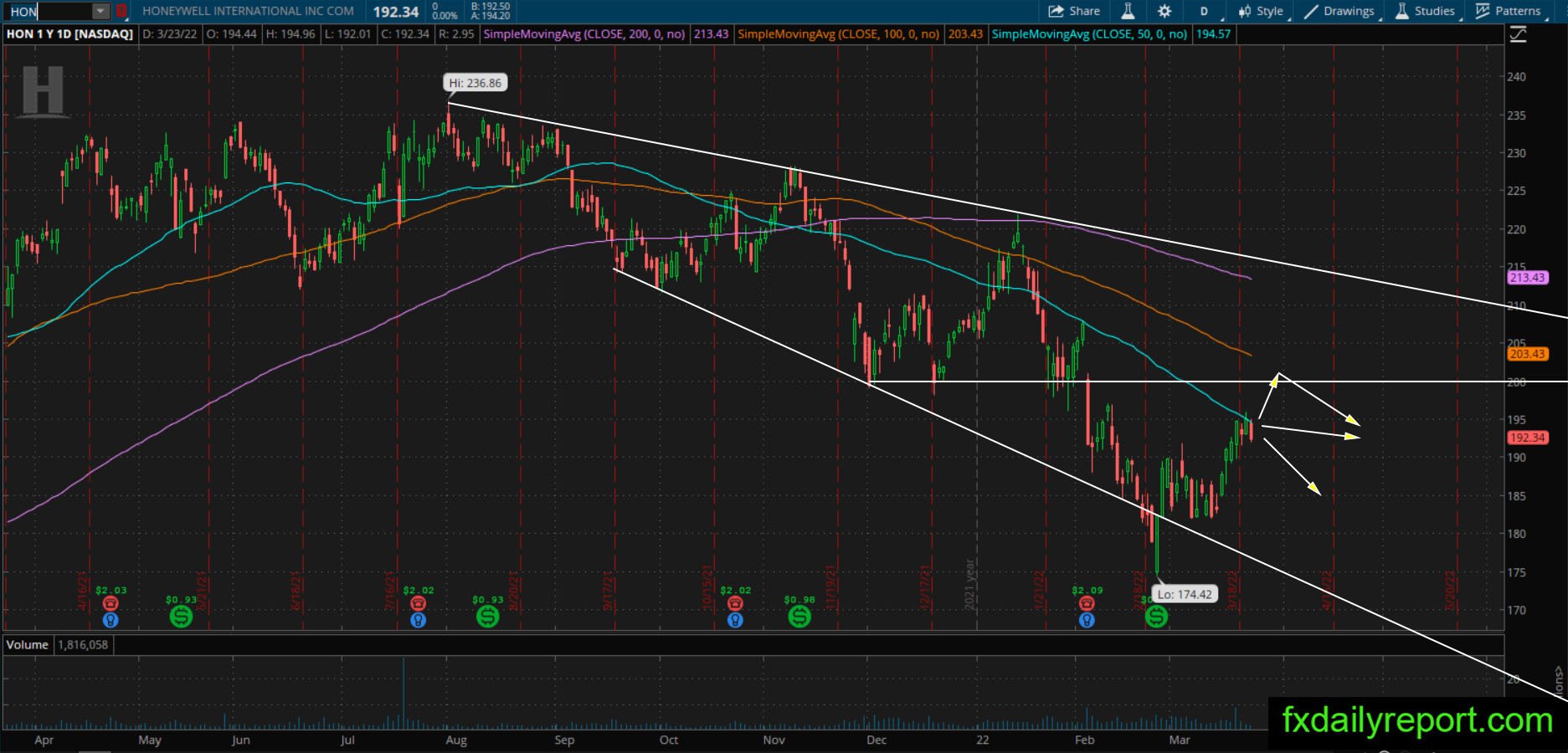Click the purple 213.43 price axis tag
This screenshot has width=1568, height=753.
click(1528, 278)
